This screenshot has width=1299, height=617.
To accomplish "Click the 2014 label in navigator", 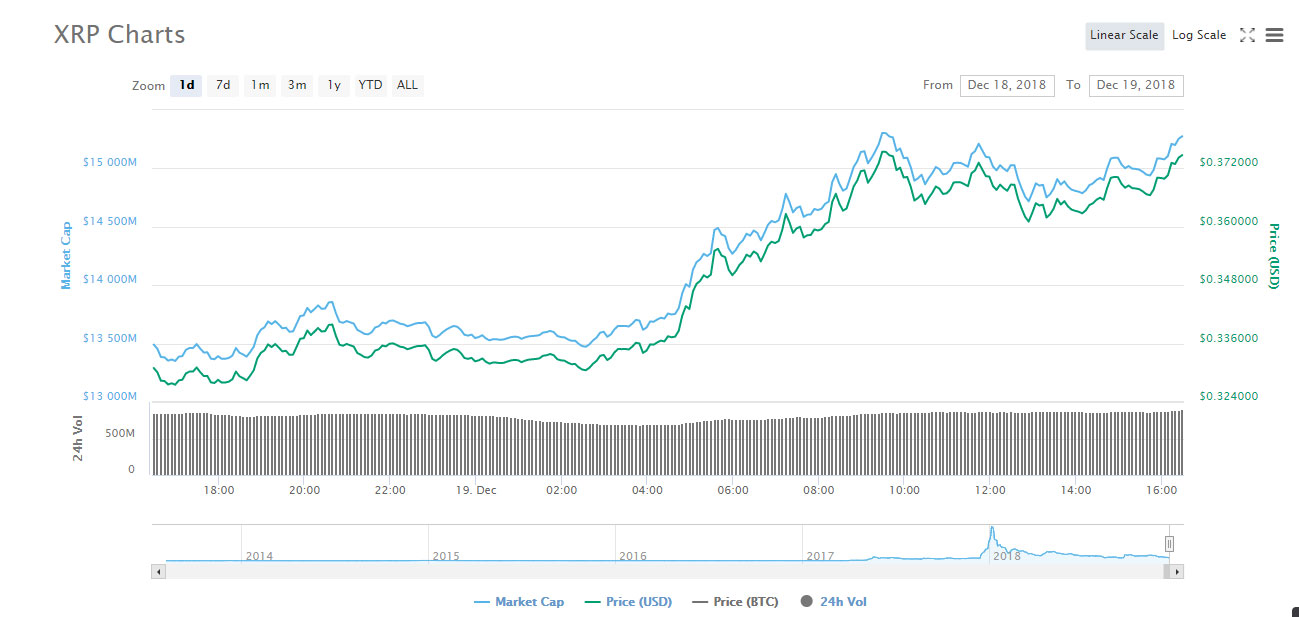I will tap(259, 555).
